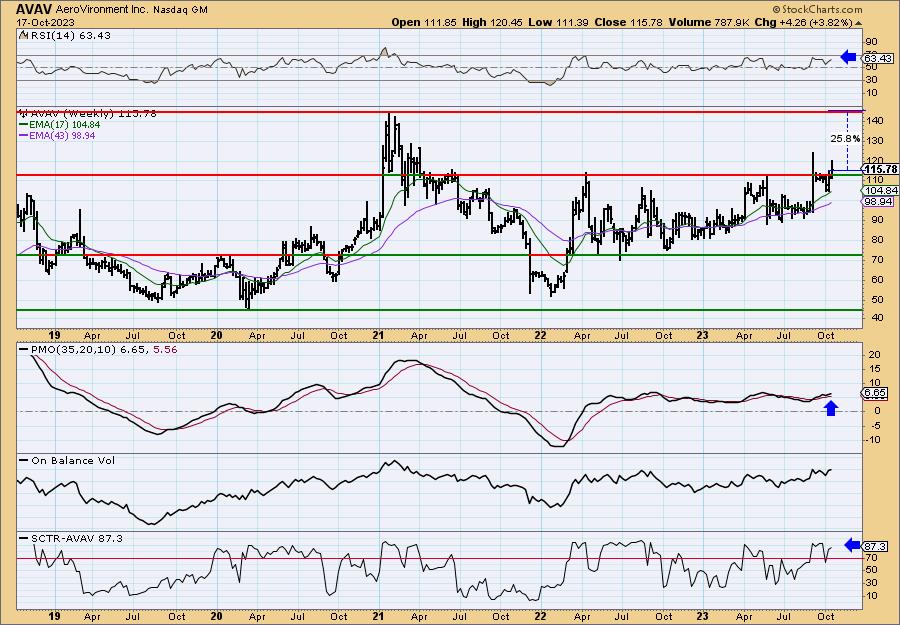Click the green EMA(17) legend line swatch

pyautogui.click(x=24, y=125)
